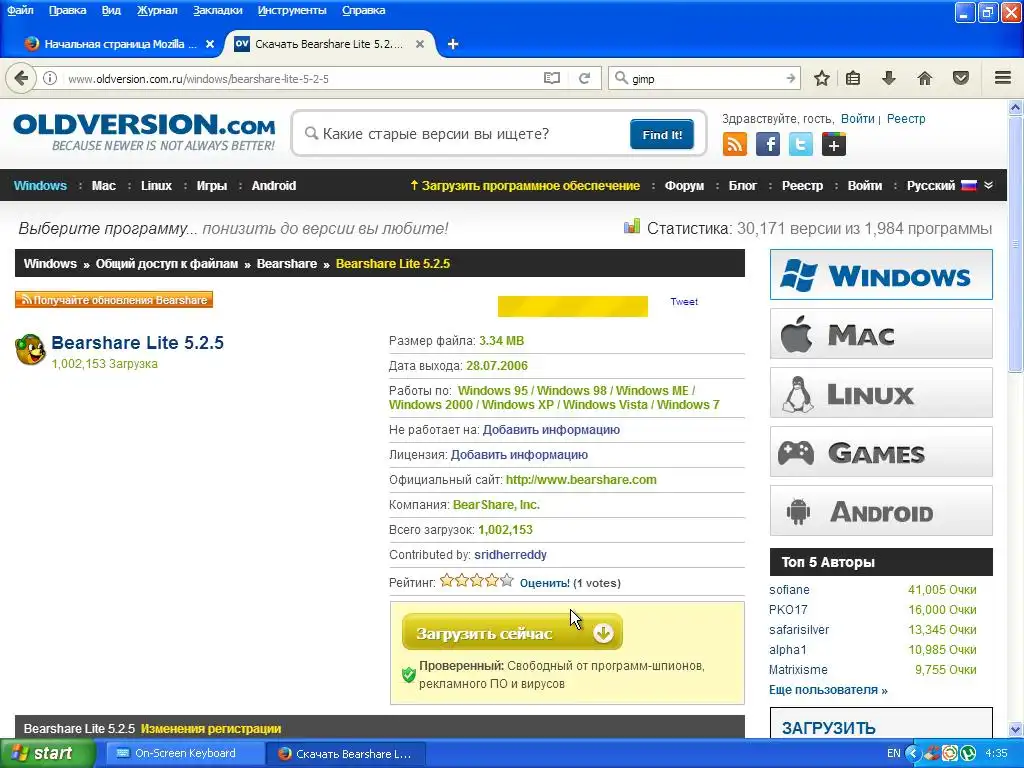Image resolution: width=1024 pixels, height=768 pixels.
Task: Click the http://www.bearshare.com official site link
Action: (x=581, y=479)
